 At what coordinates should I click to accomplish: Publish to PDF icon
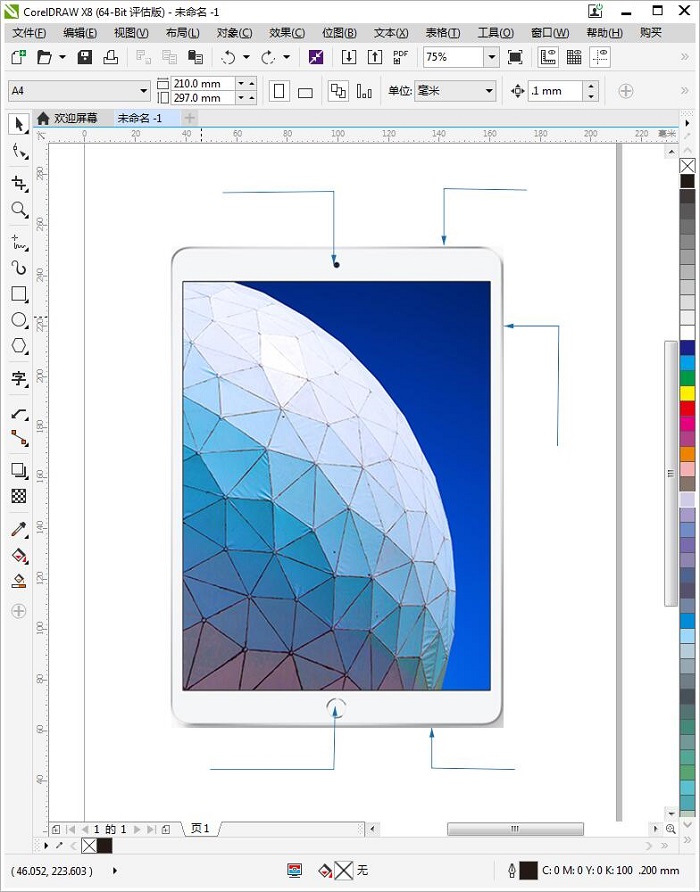[401, 57]
